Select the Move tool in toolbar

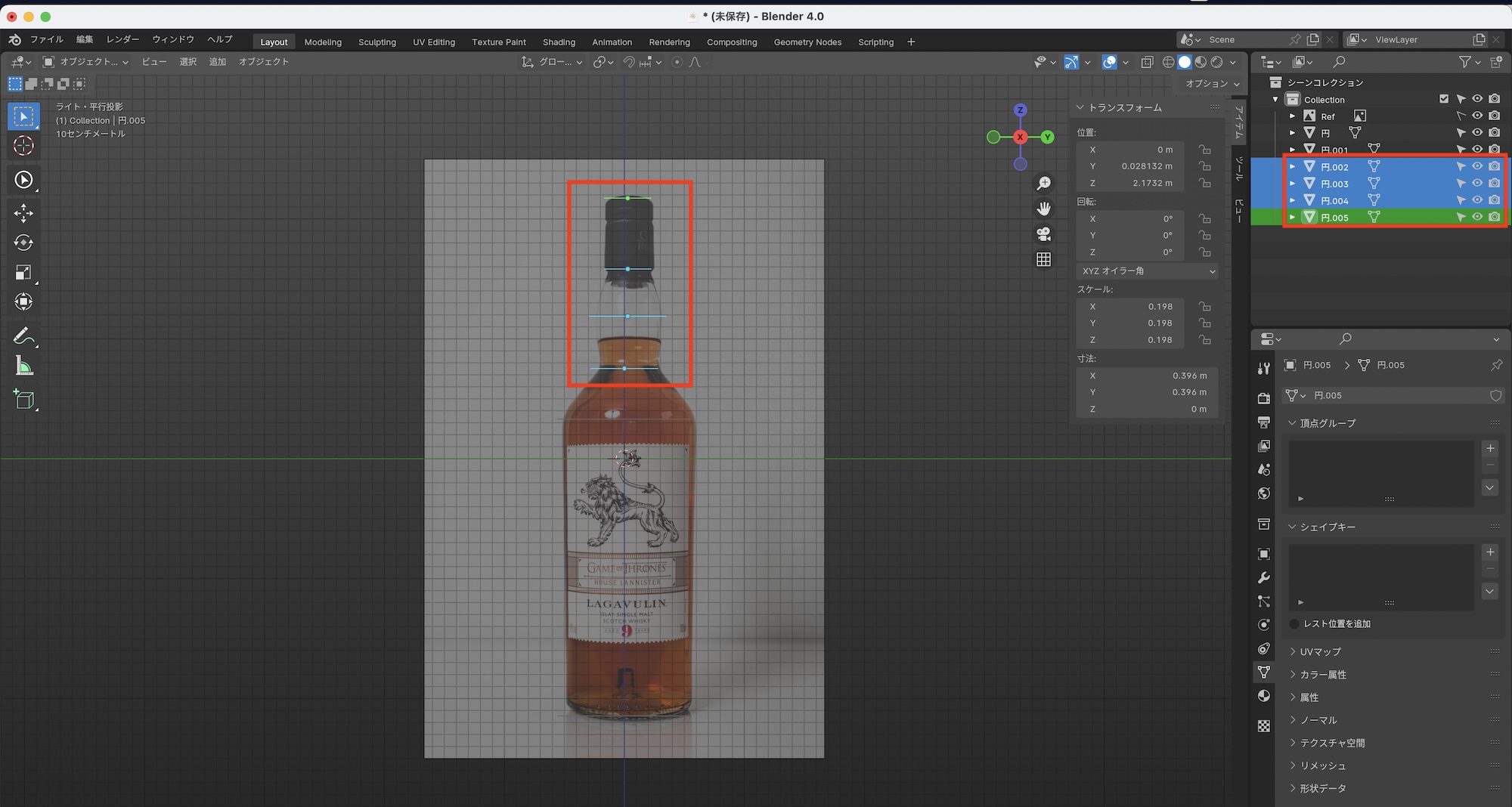tap(23, 213)
